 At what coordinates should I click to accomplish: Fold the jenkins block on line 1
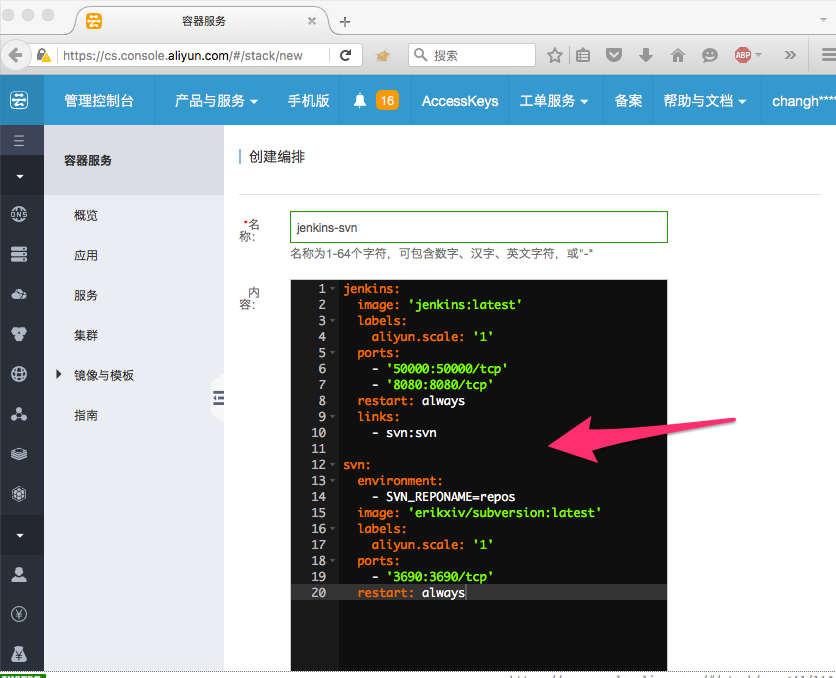click(x=333, y=288)
